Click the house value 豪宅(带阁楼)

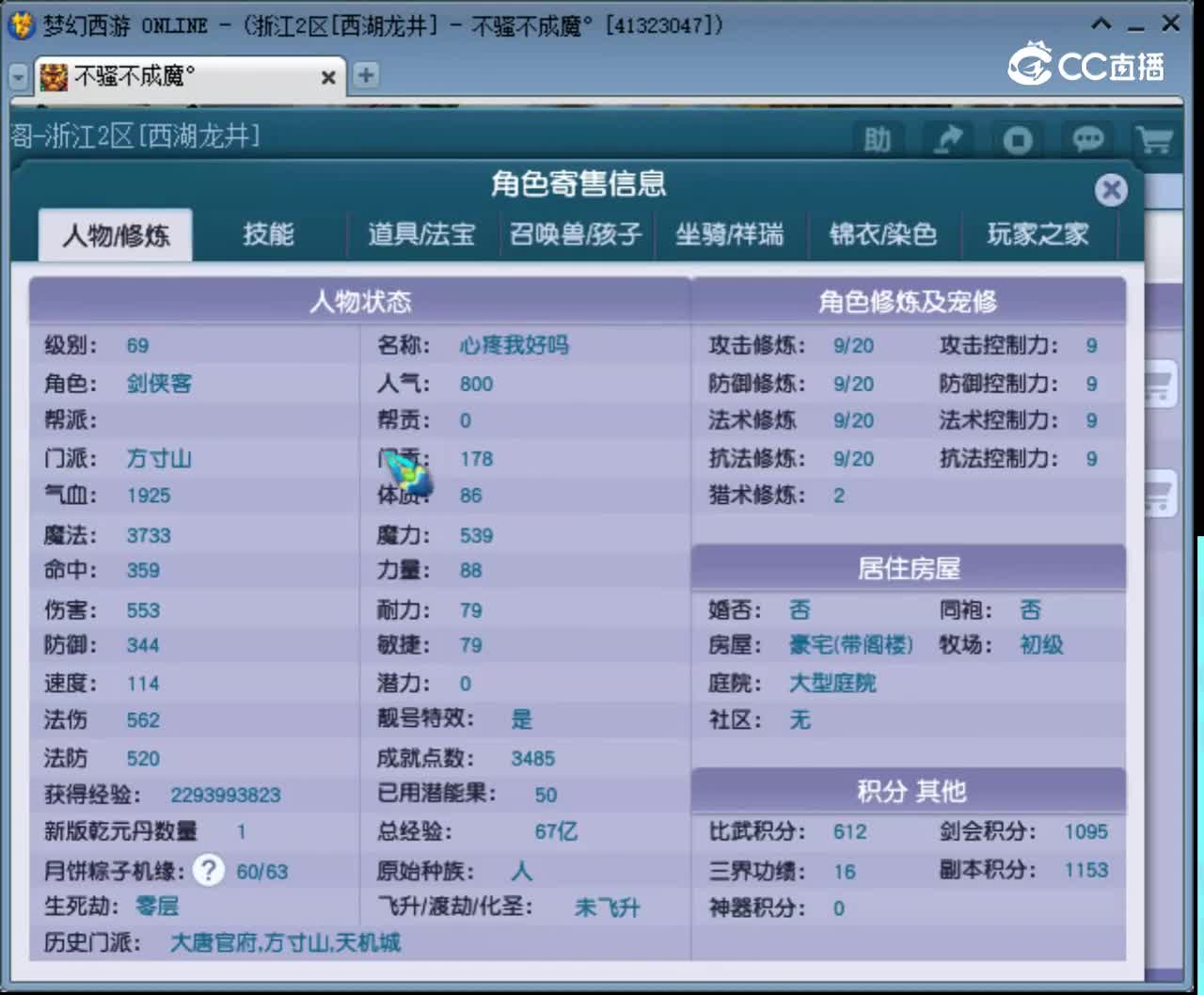coord(851,645)
